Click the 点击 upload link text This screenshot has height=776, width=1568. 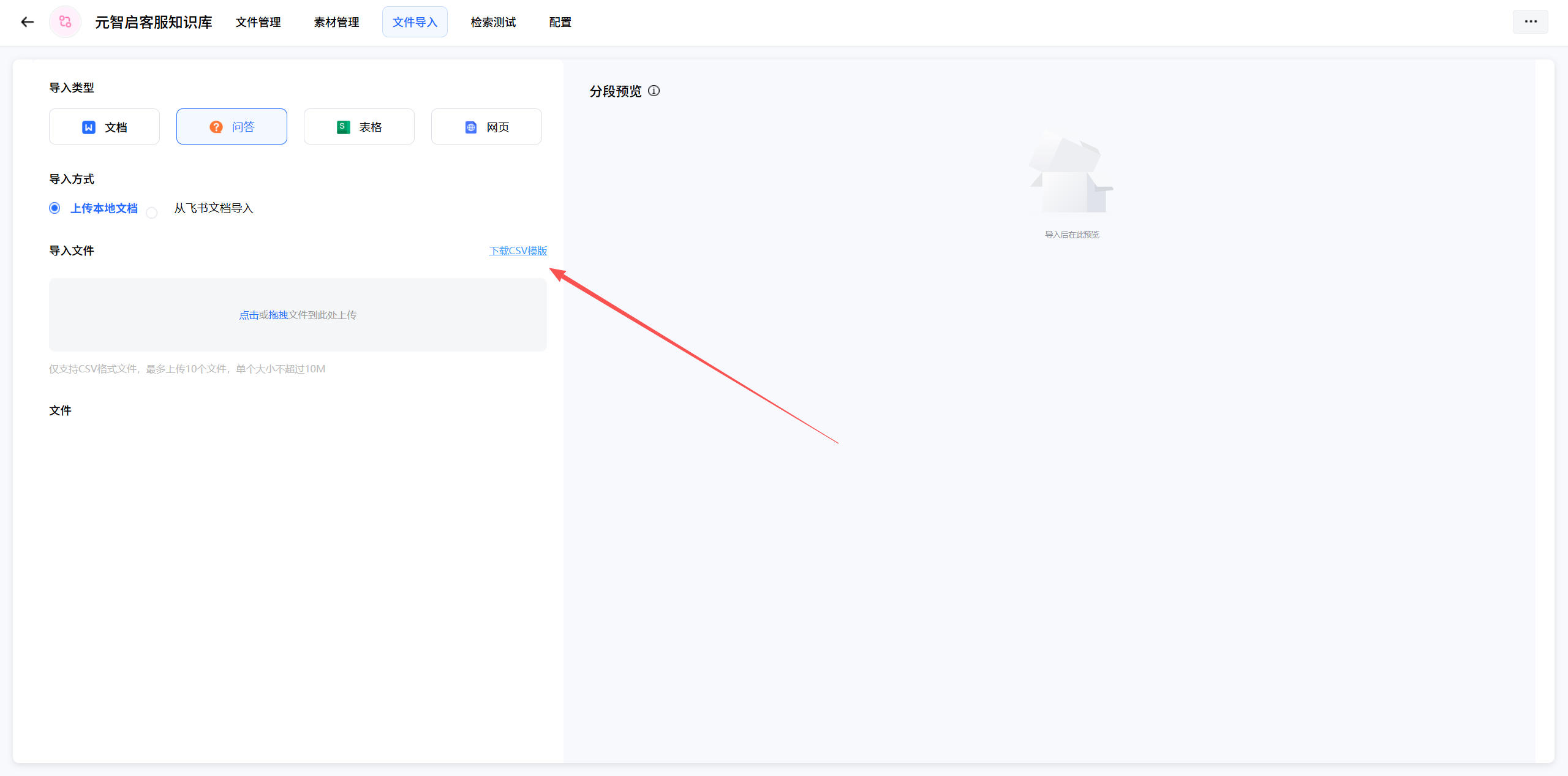249,315
